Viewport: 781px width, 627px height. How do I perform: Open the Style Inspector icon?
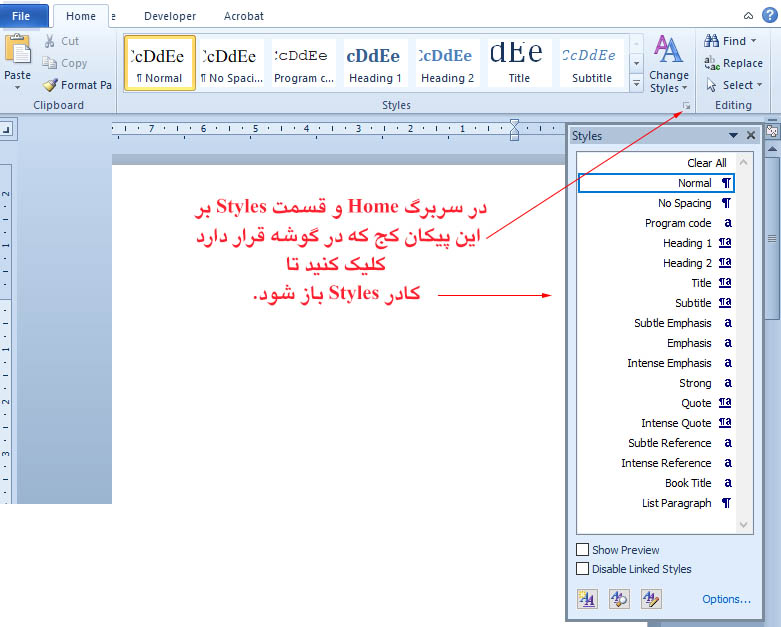coord(619,598)
